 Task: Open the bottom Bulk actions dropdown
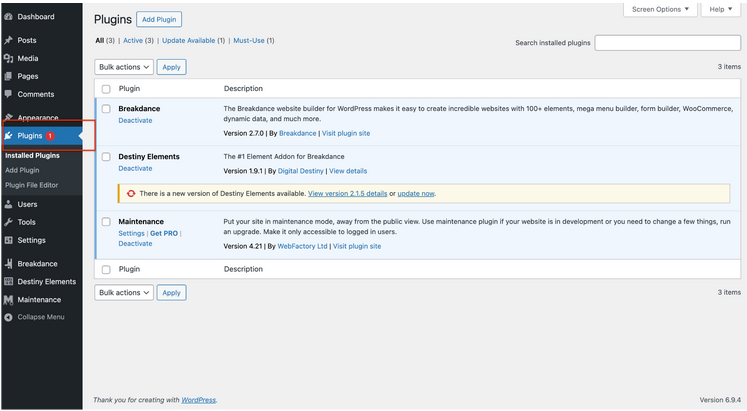click(x=124, y=292)
